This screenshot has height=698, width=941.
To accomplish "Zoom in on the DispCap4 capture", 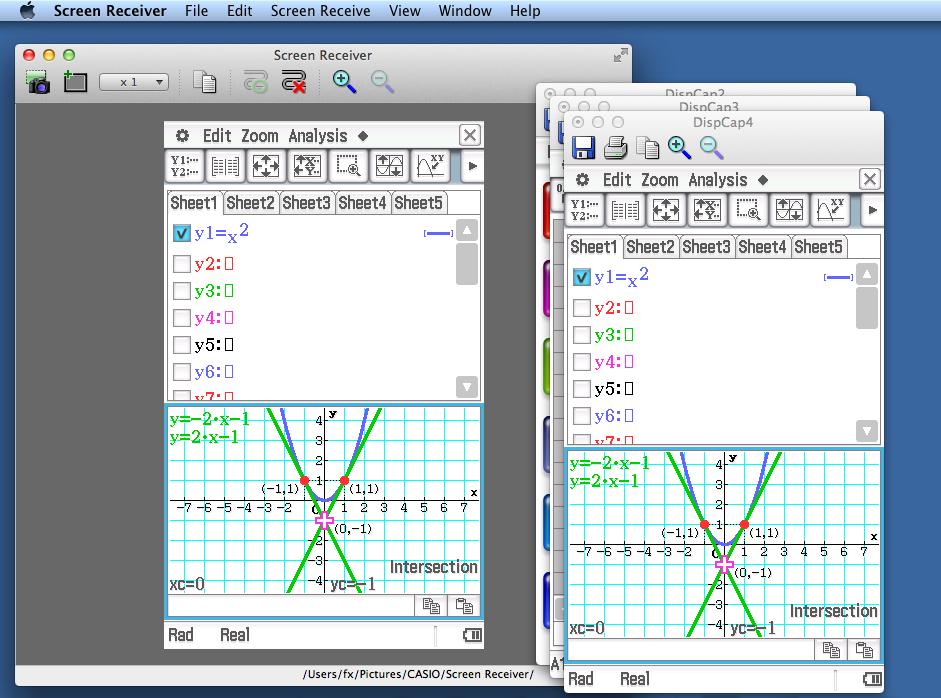I will [679, 148].
